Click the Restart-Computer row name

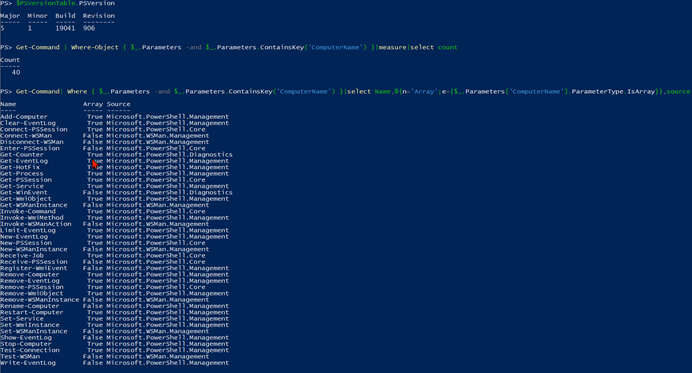32,313
